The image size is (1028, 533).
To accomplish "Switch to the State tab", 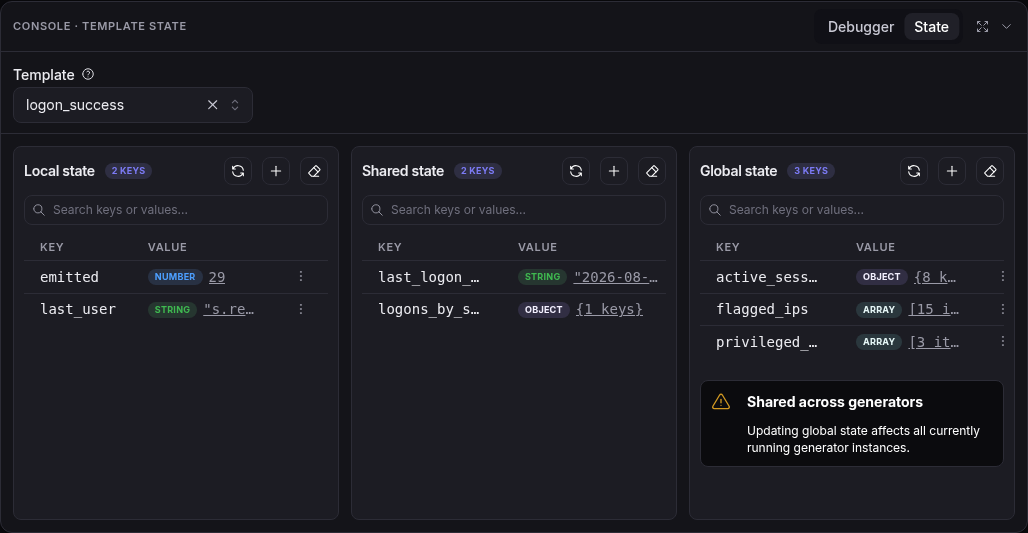I will (x=931, y=27).
